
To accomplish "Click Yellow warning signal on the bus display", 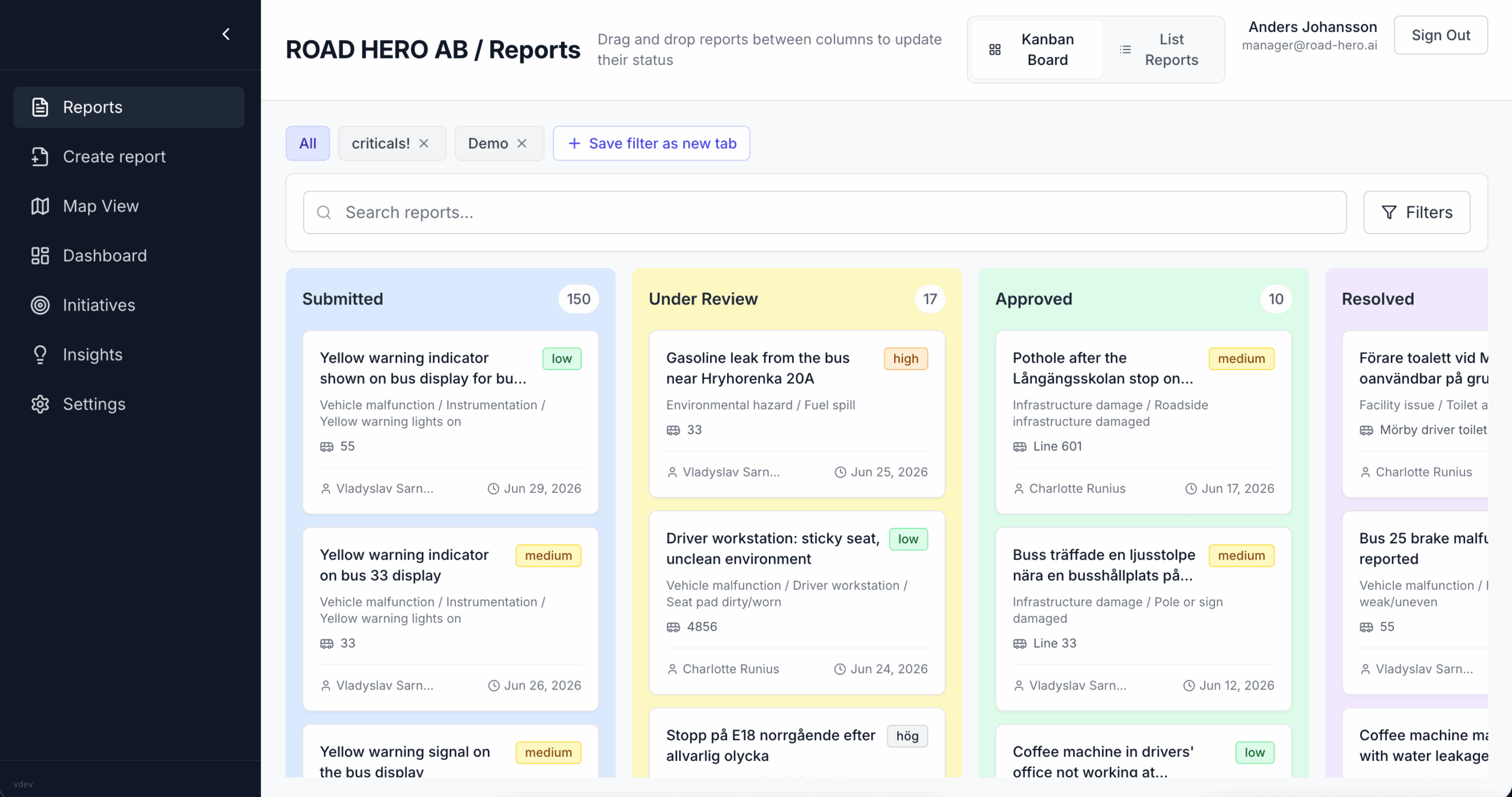I will [x=451, y=752].
